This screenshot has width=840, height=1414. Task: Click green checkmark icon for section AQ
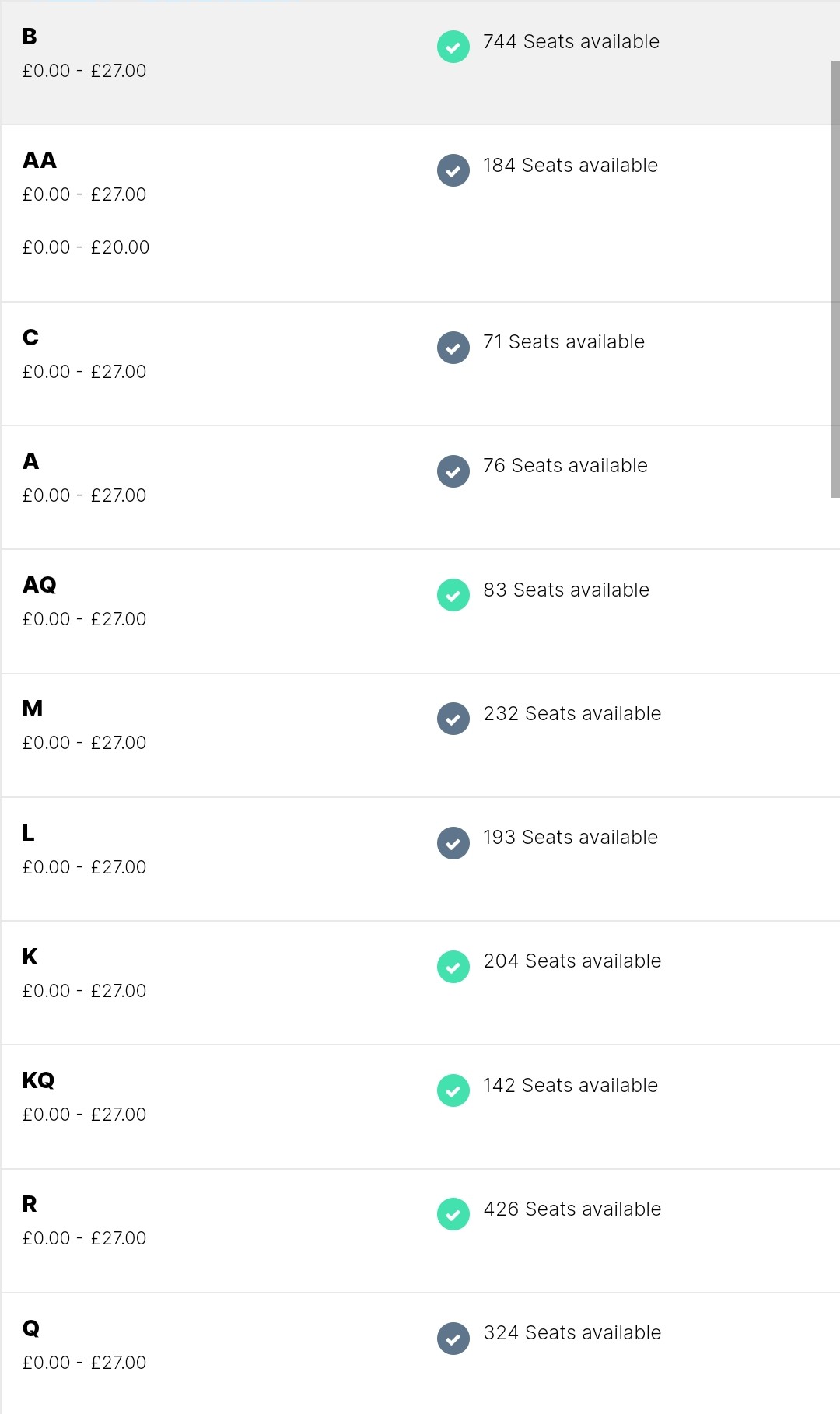[x=453, y=595]
